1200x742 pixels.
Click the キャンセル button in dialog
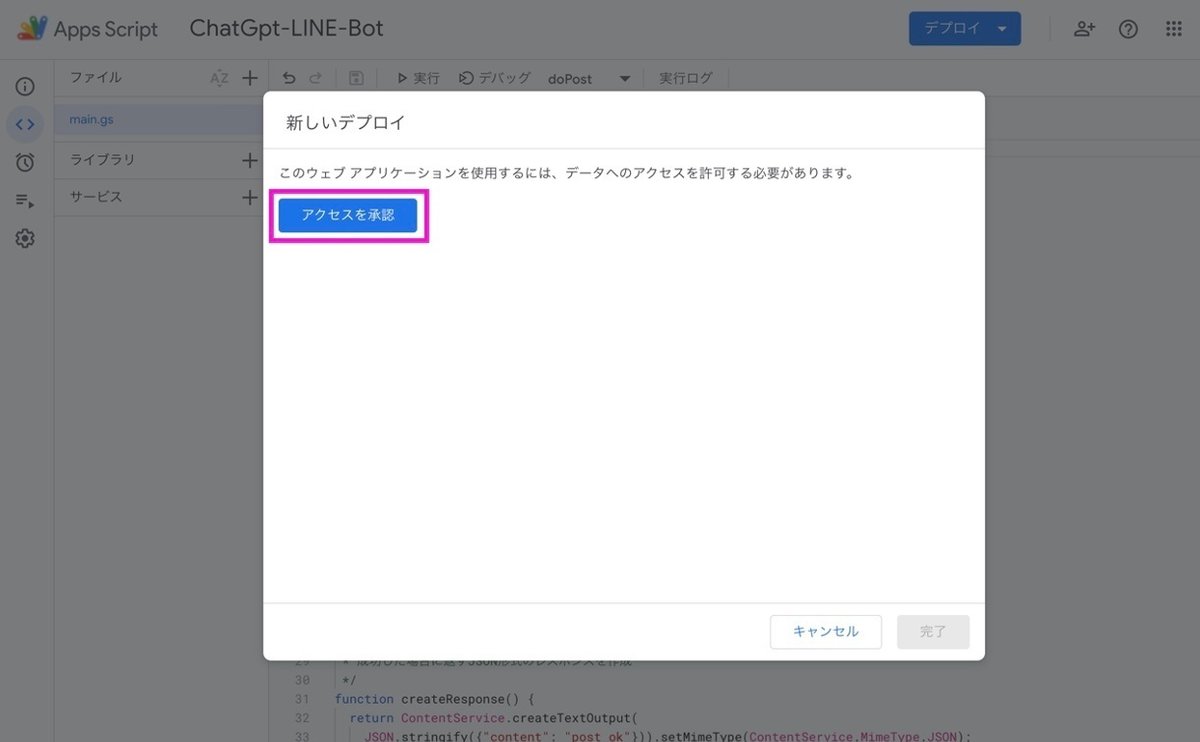pyautogui.click(x=826, y=632)
